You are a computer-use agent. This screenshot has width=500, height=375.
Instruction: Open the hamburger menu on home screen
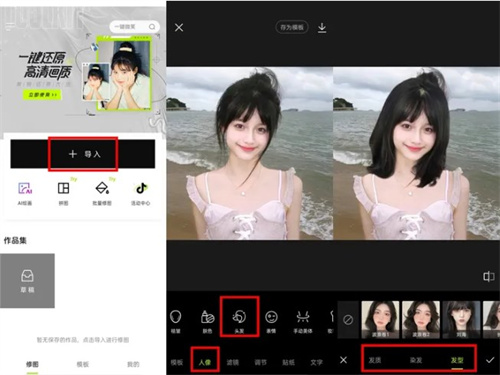[10, 26]
